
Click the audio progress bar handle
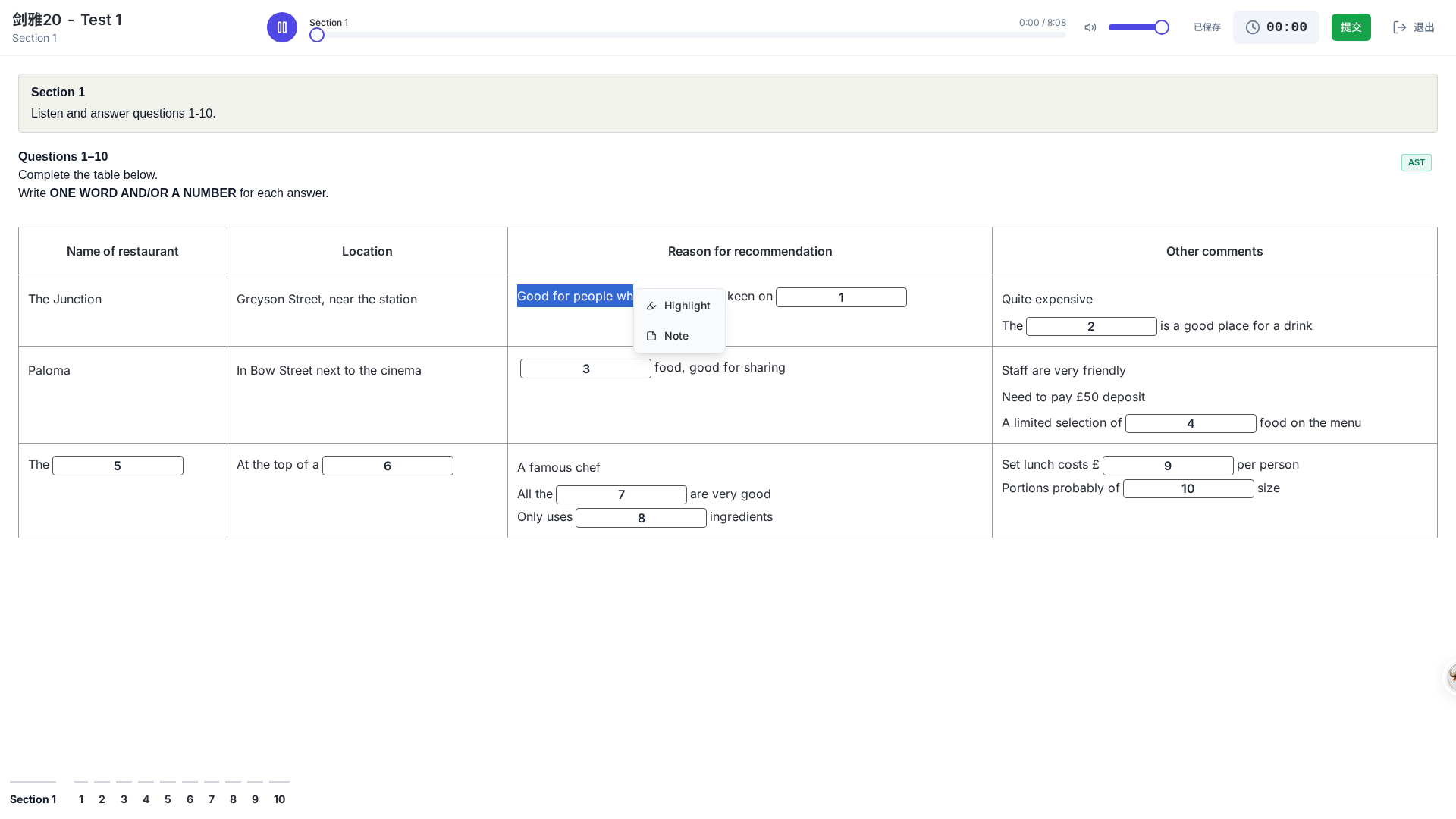tap(317, 35)
